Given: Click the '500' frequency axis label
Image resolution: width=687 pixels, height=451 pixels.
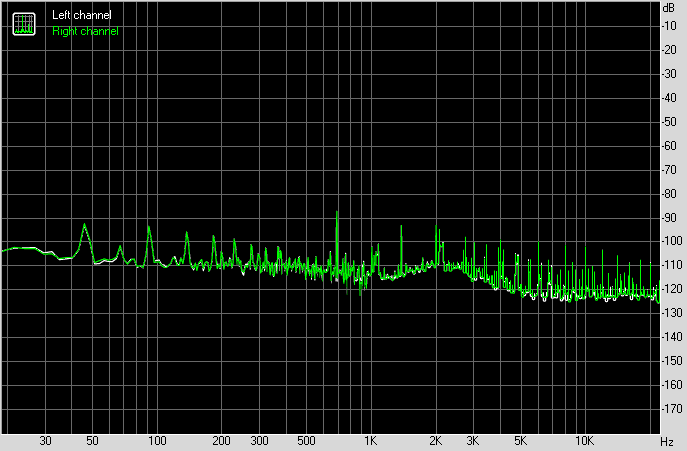Looking at the screenshot, I should 306,441.
